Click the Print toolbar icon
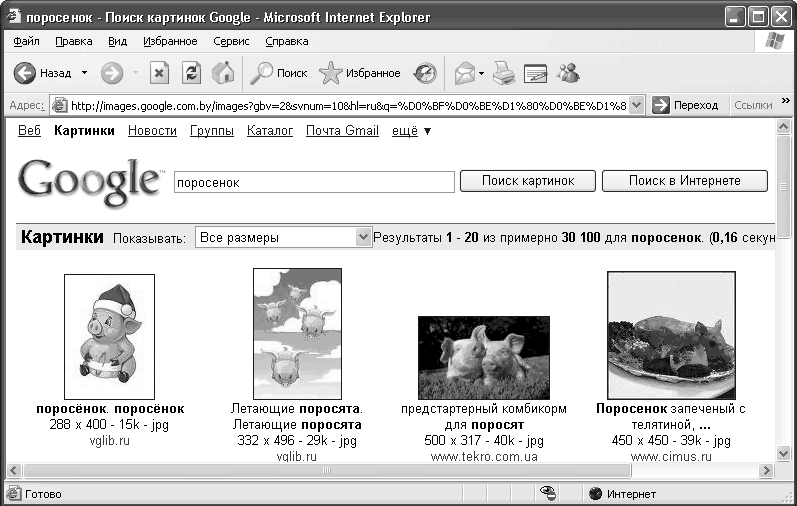 [504, 73]
